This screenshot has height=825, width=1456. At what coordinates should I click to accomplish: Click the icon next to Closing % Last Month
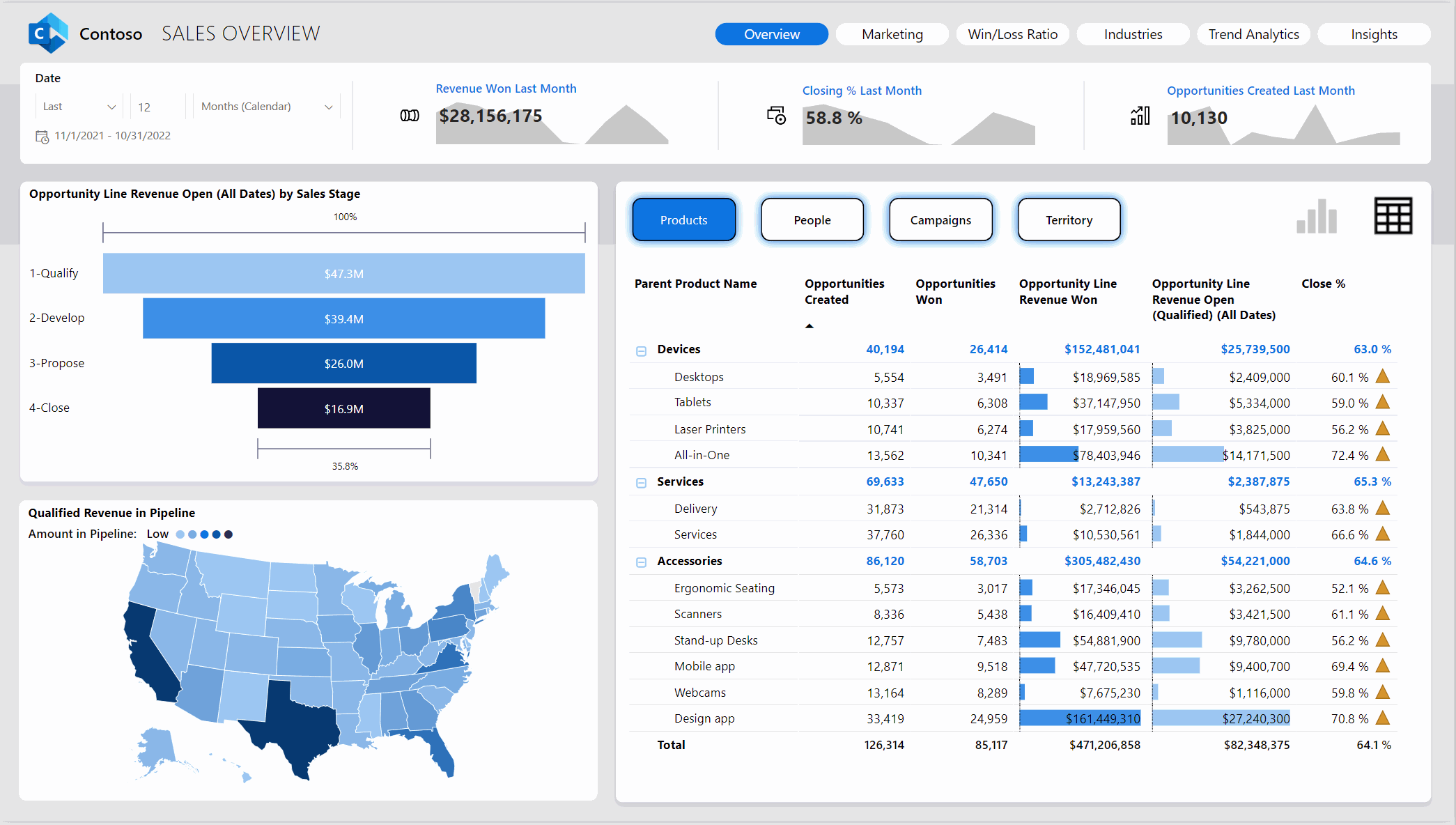tap(776, 116)
